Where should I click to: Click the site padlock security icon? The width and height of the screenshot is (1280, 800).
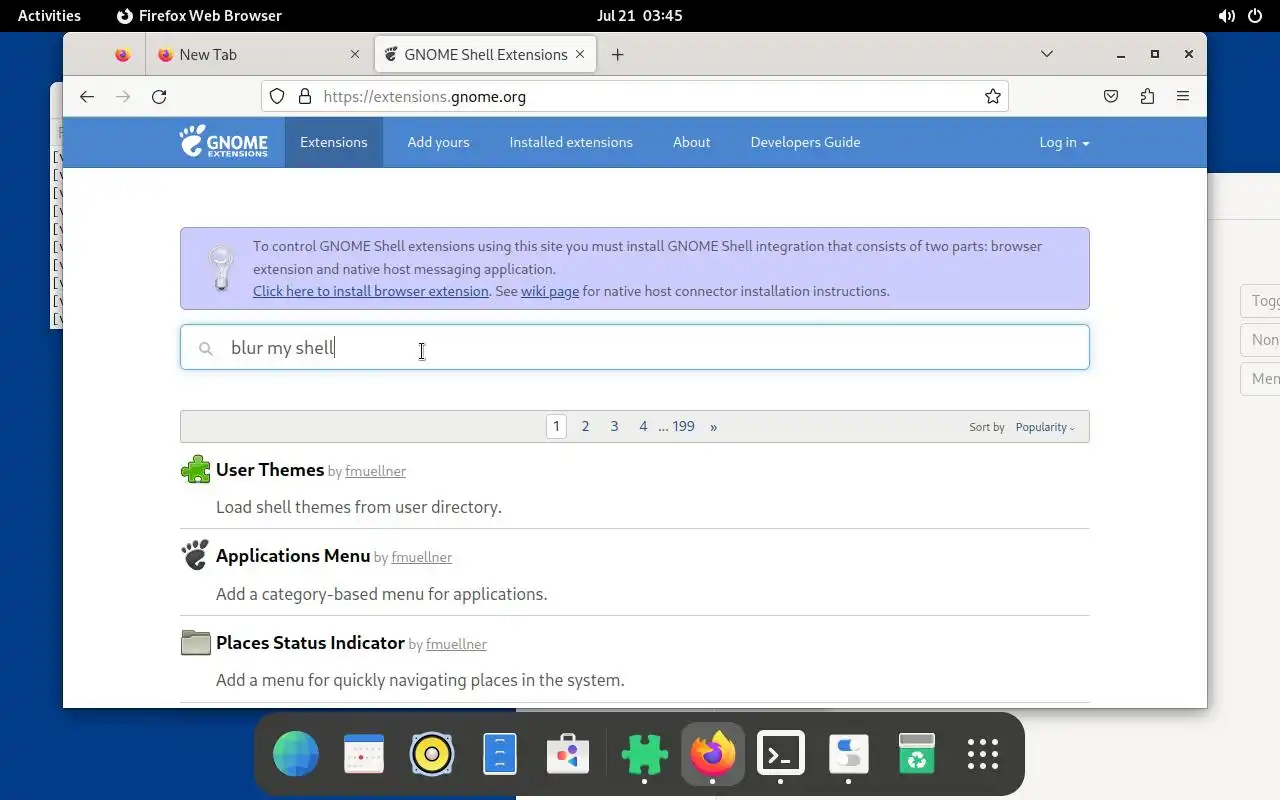click(x=305, y=96)
